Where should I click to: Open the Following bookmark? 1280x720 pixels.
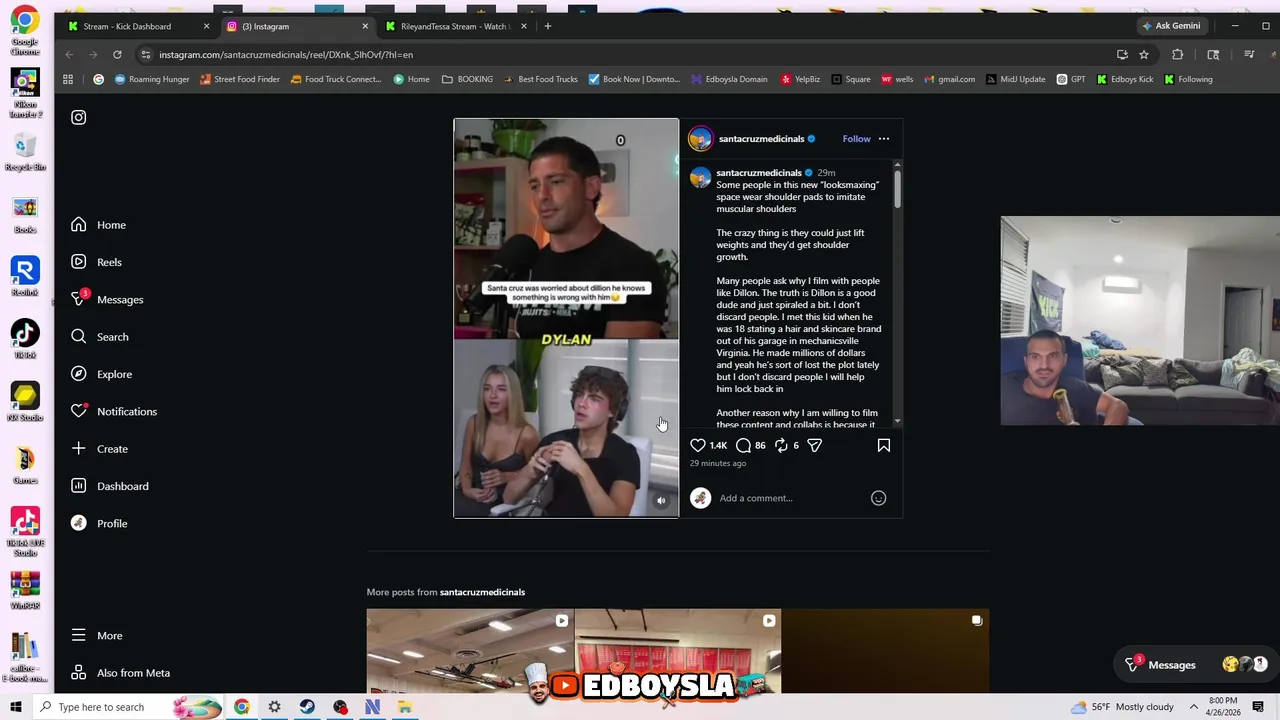[1188, 79]
